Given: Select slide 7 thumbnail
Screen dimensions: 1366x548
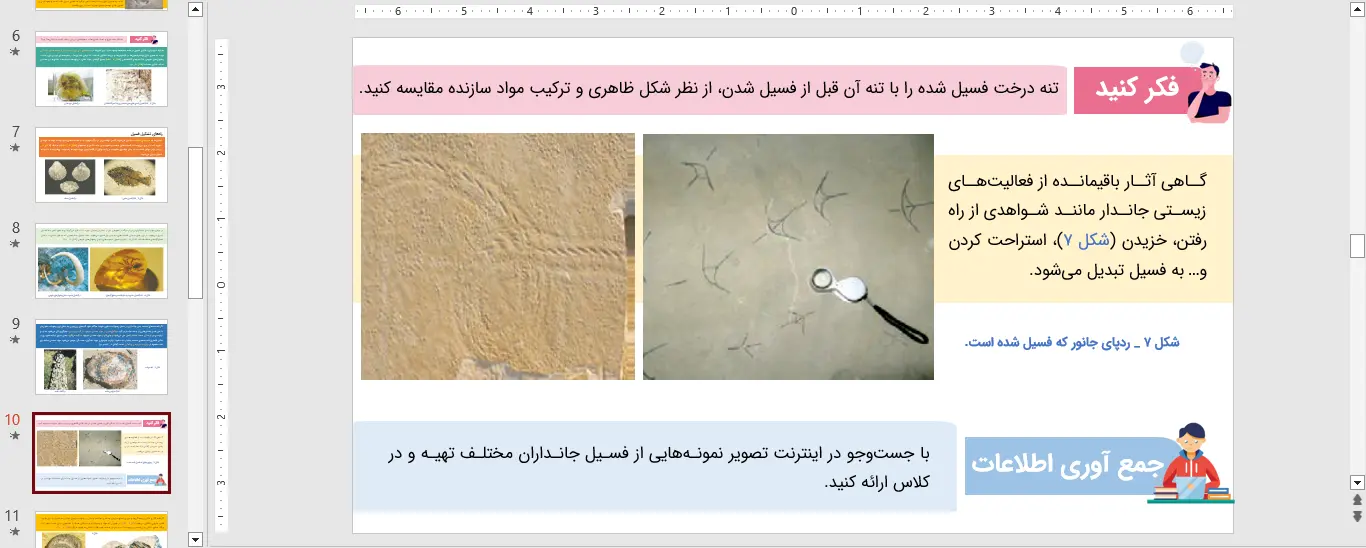Looking at the screenshot, I should (x=101, y=164).
